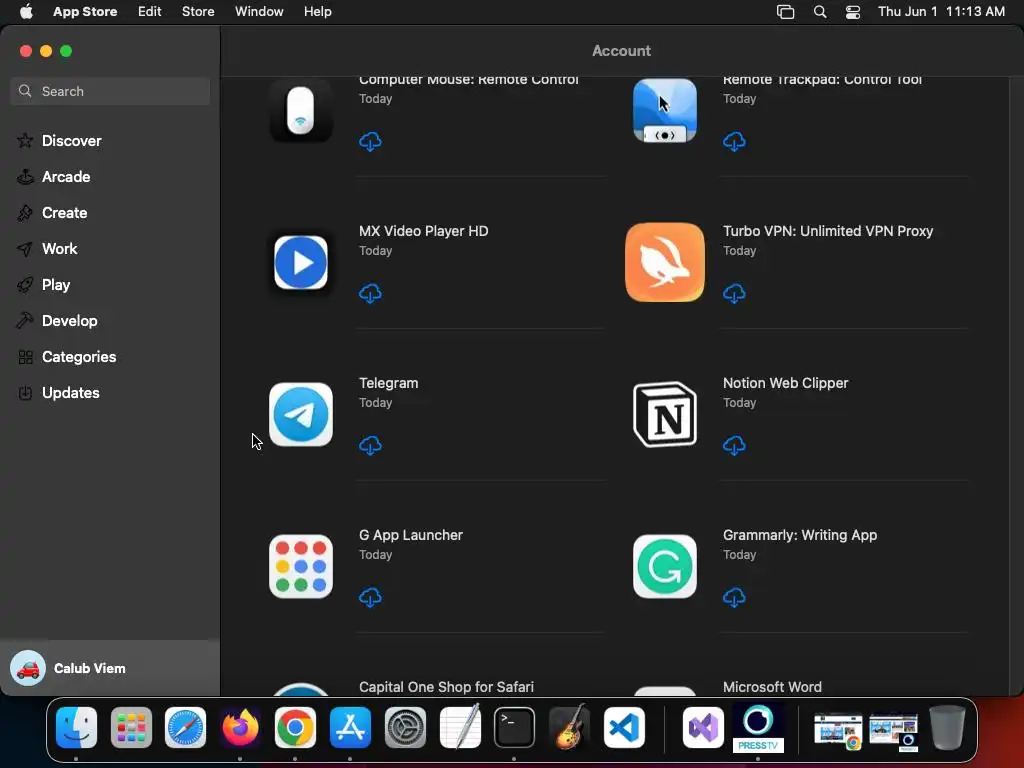
Task: Launch Terminal from the Dock
Action: pyautogui.click(x=514, y=728)
